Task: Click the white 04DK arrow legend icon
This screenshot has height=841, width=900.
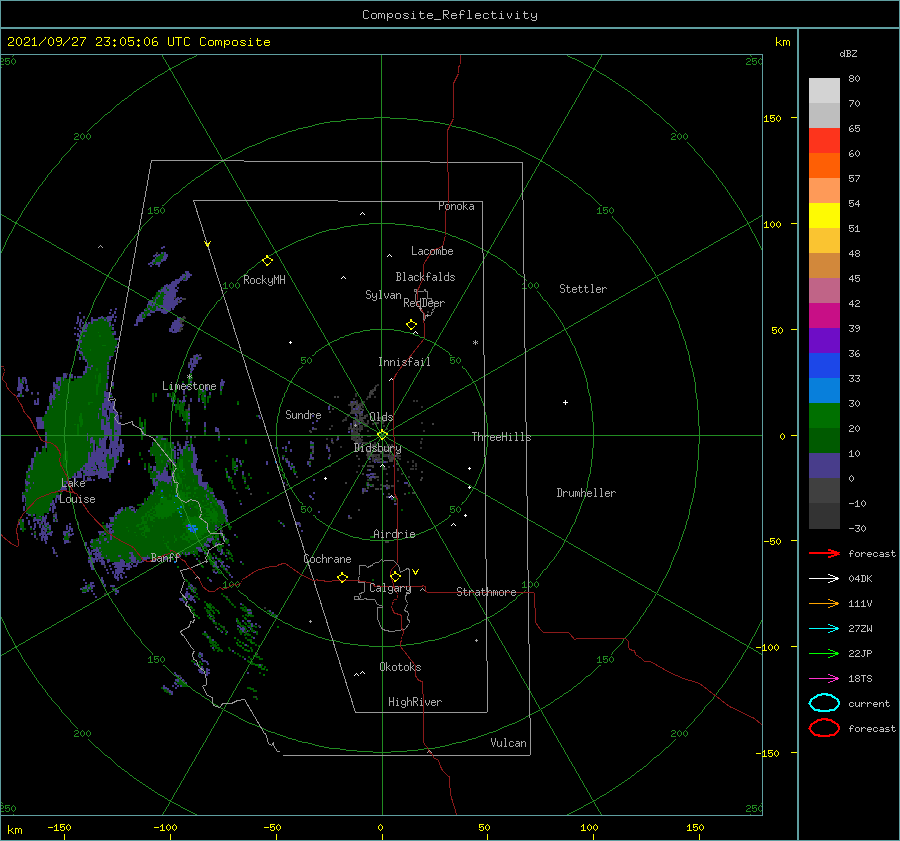Action: pyautogui.click(x=824, y=578)
